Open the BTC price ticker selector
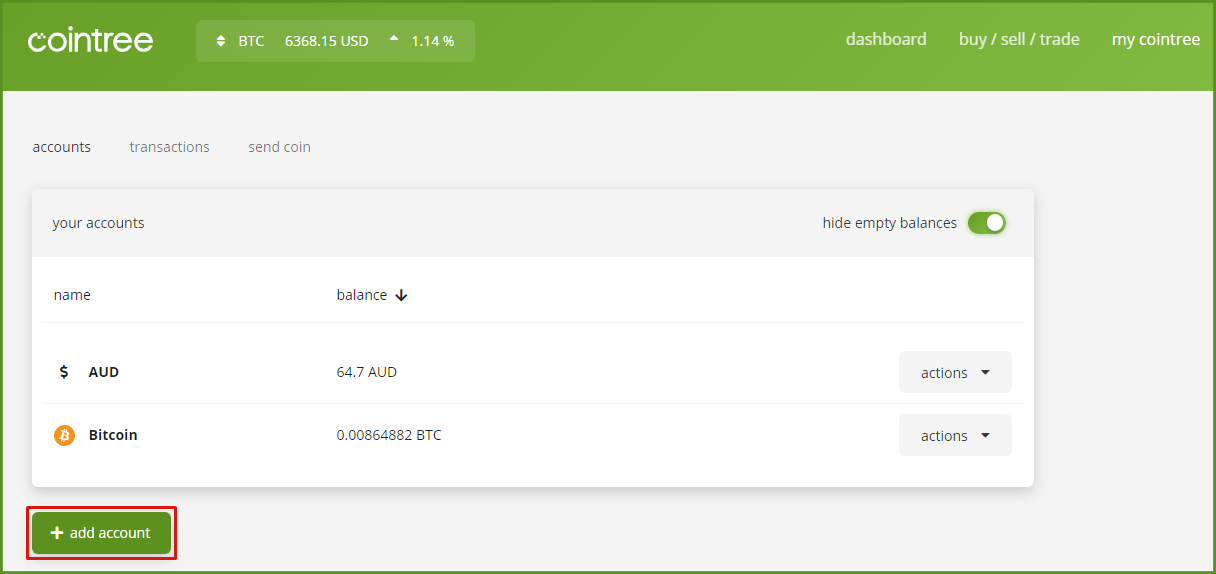The image size is (1216, 574). click(335, 41)
